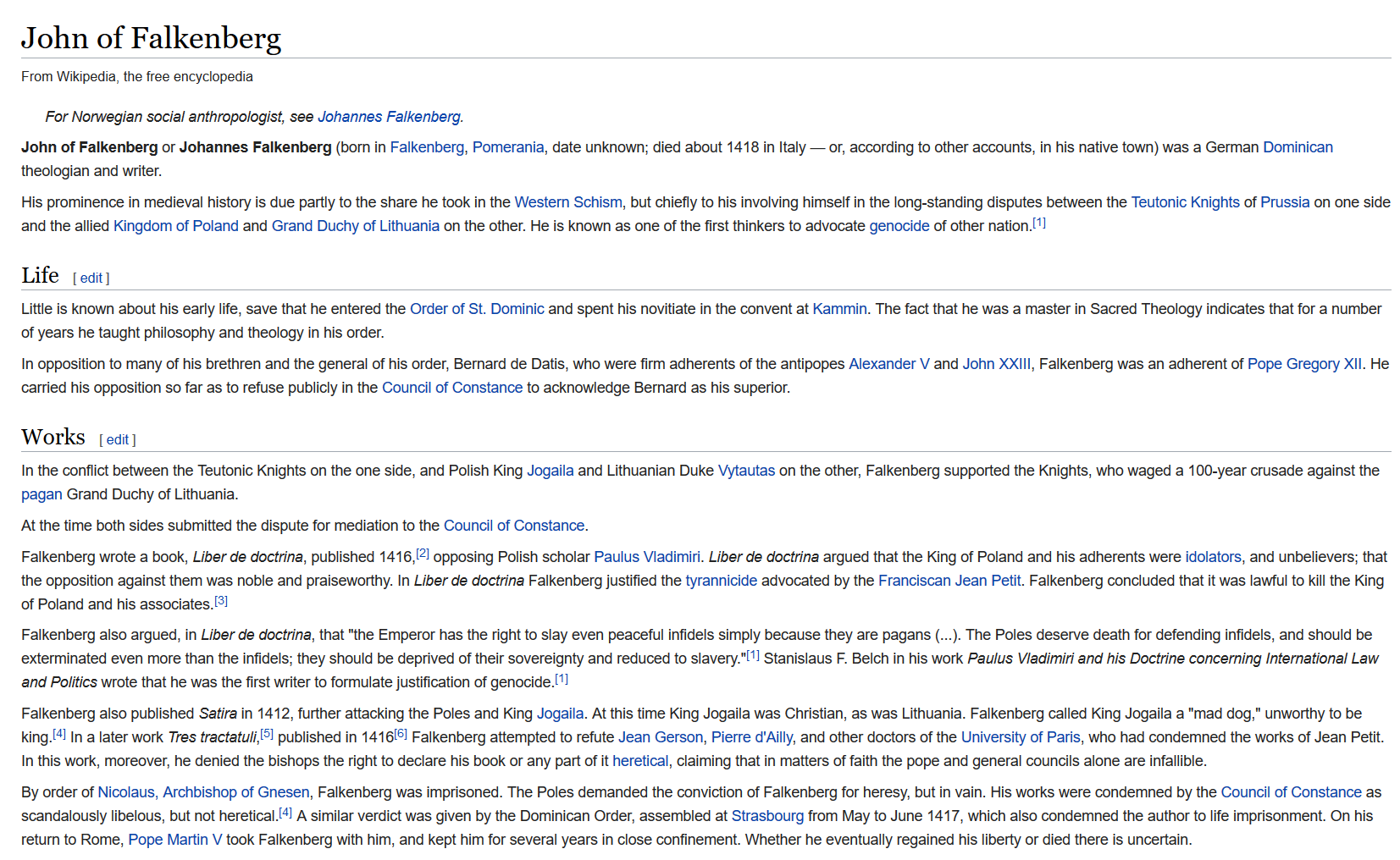
Task: Open the idolators link
Action: (1213, 557)
